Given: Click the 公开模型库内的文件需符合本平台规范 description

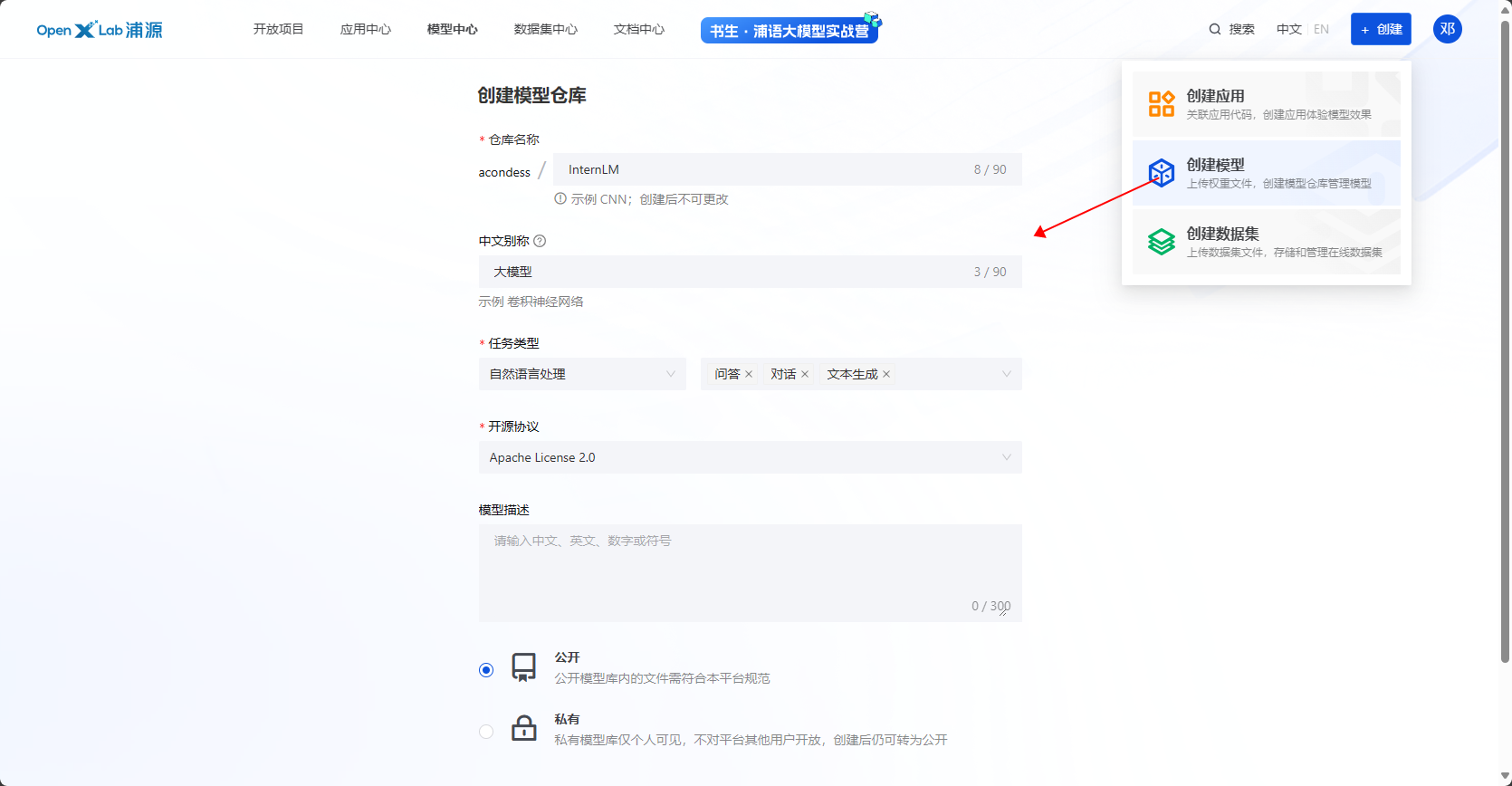Looking at the screenshot, I should tap(662, 678).
